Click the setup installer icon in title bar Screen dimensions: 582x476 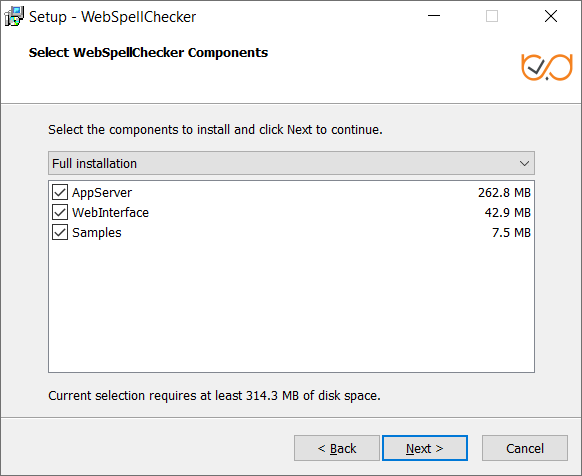[x=14, y=16]
